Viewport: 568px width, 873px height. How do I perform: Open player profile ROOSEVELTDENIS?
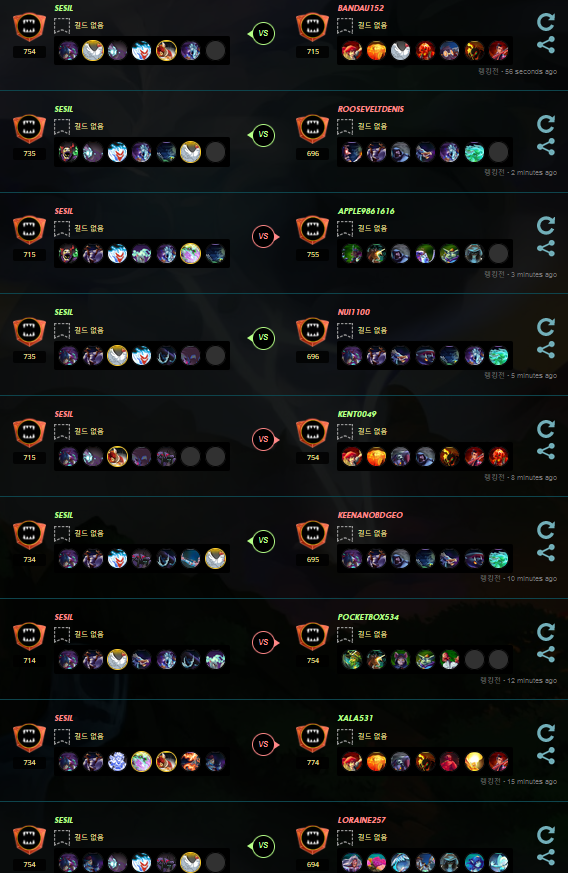tap(371, 109)
